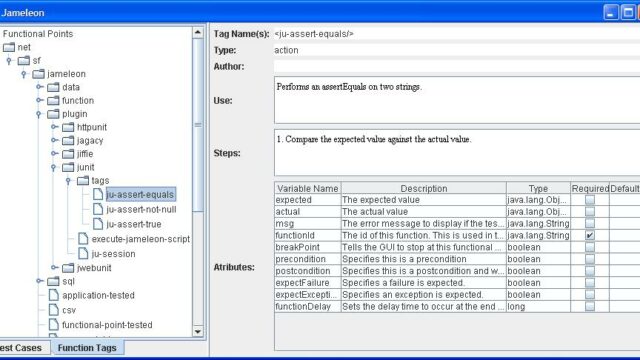
Task: Collapse the junit tree node
Action: tap(53, 167)
